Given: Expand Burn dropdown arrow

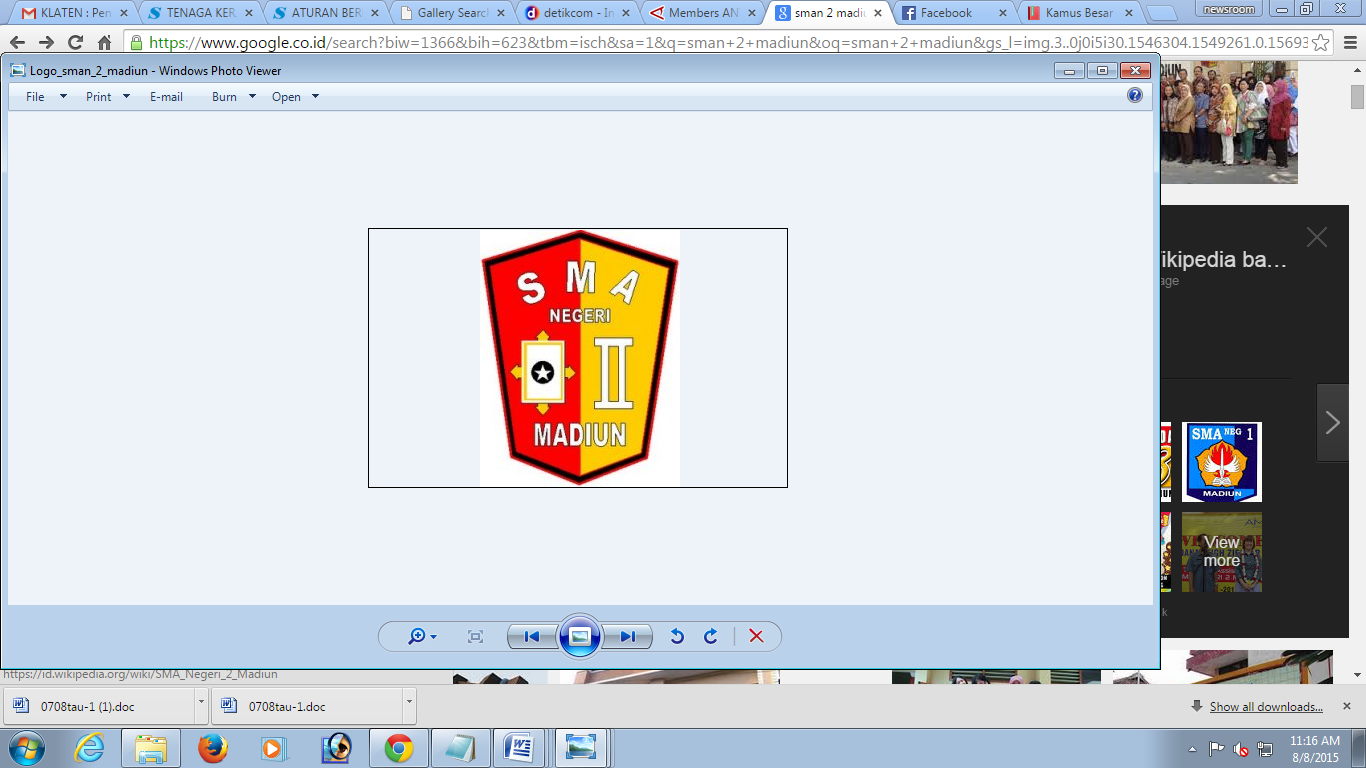Looking at the screenshot, I should [x=252, y=97].
